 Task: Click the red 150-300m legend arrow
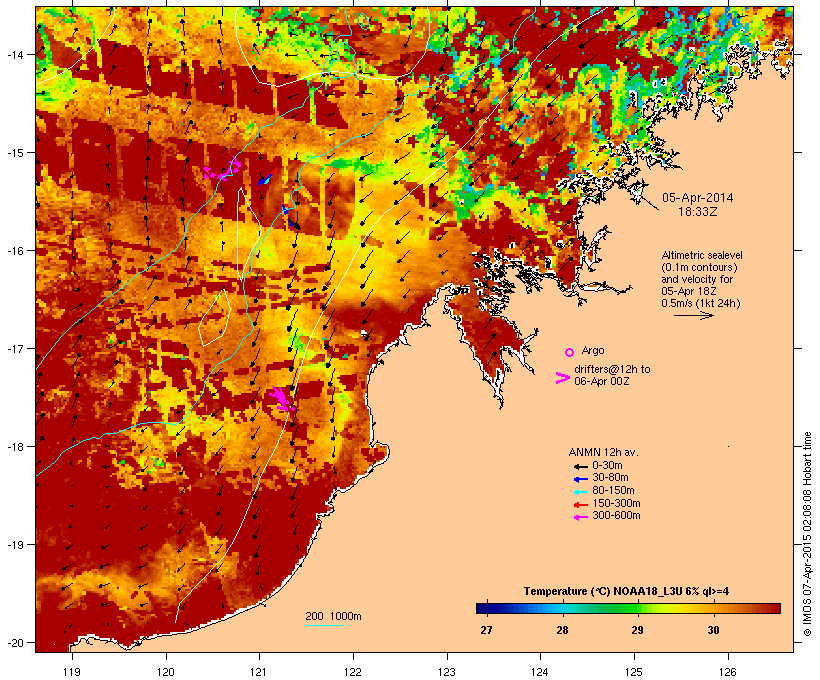point(580,505)
